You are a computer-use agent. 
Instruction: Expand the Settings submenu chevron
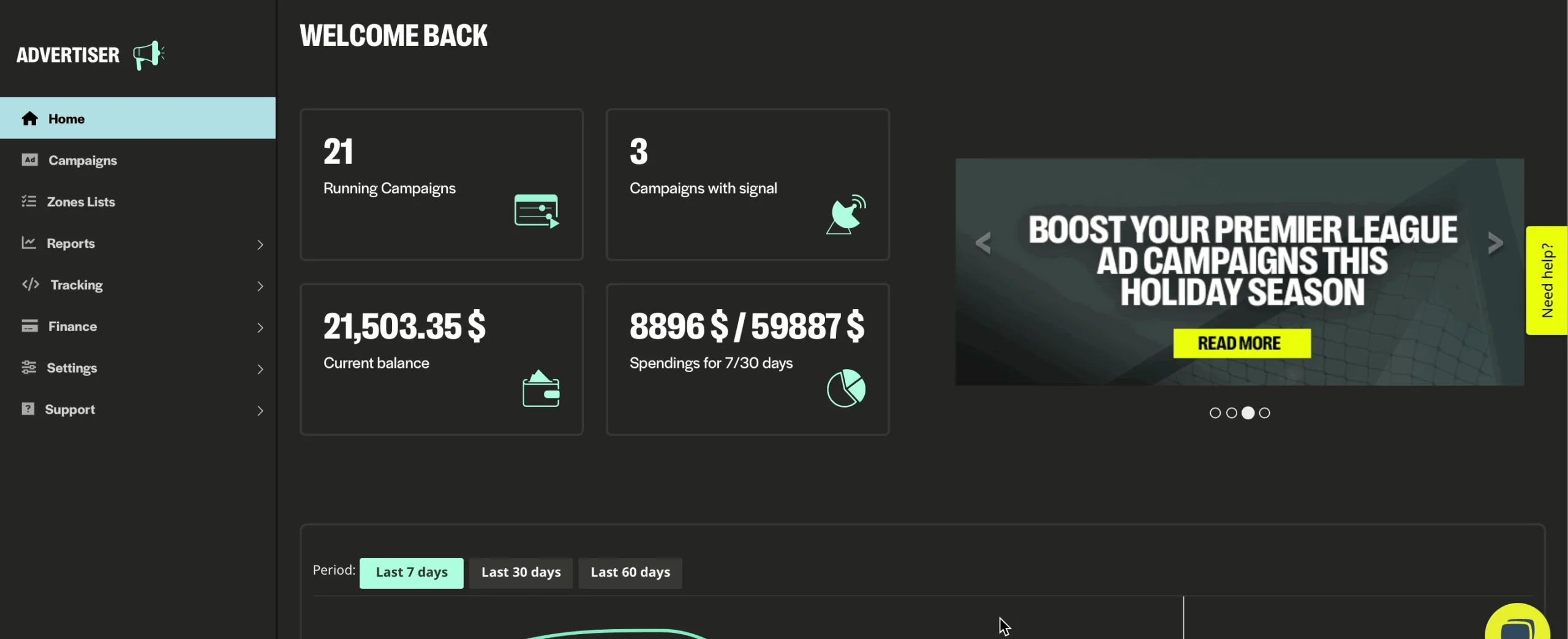tap(260, 369)
